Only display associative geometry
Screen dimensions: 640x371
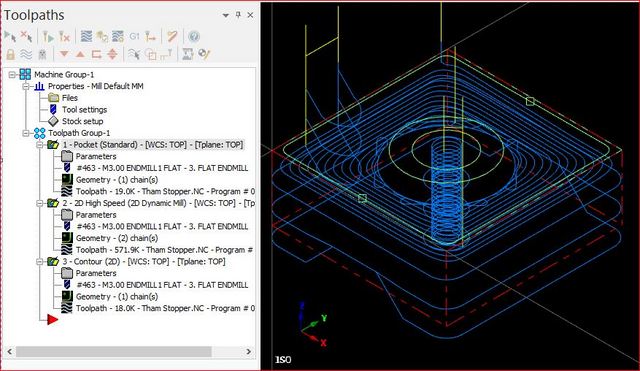coord(151,54)
